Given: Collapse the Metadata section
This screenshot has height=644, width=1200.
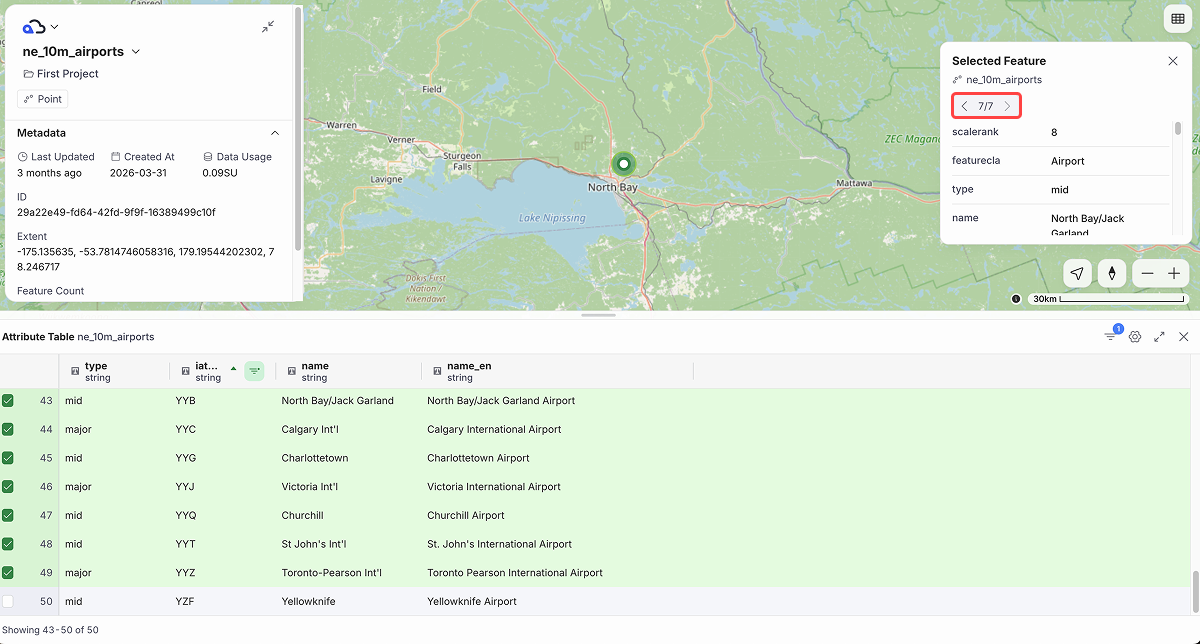Looking at the screenshot, I should 275,133.
